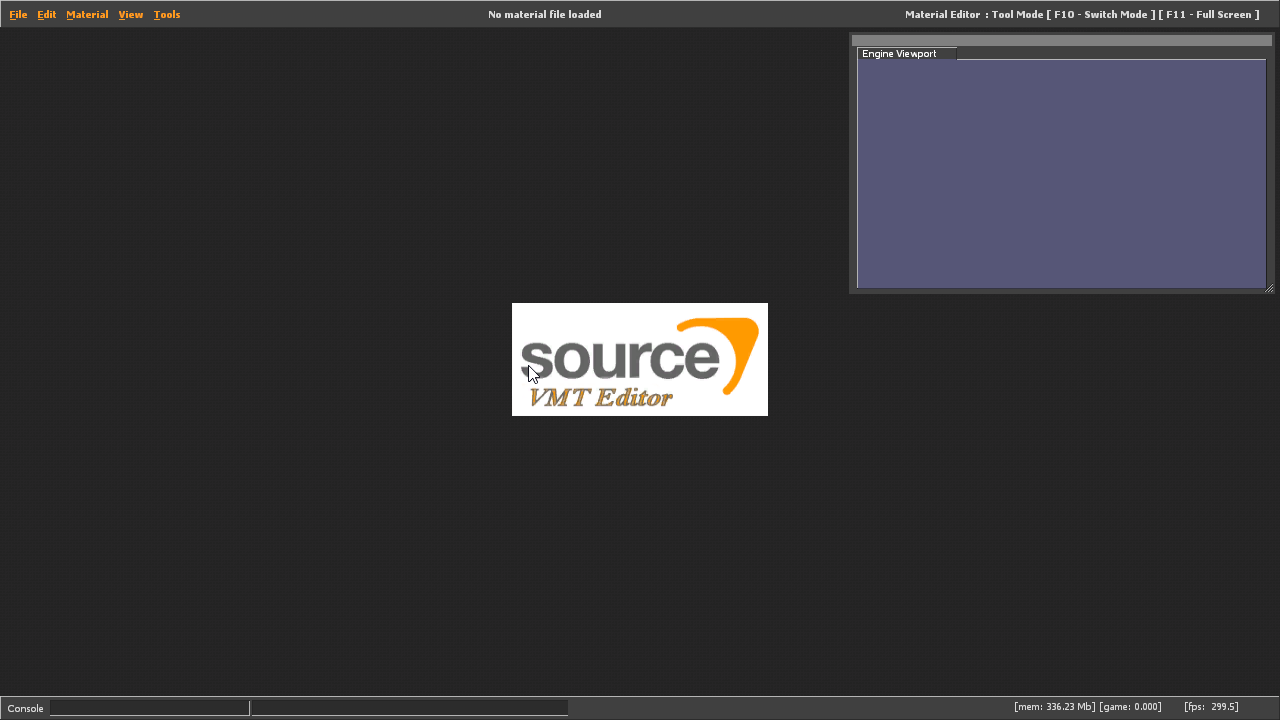This screenshot has height=720, width=1280.
Task: Open the Tools menu
Action: [x=167, y=15]
